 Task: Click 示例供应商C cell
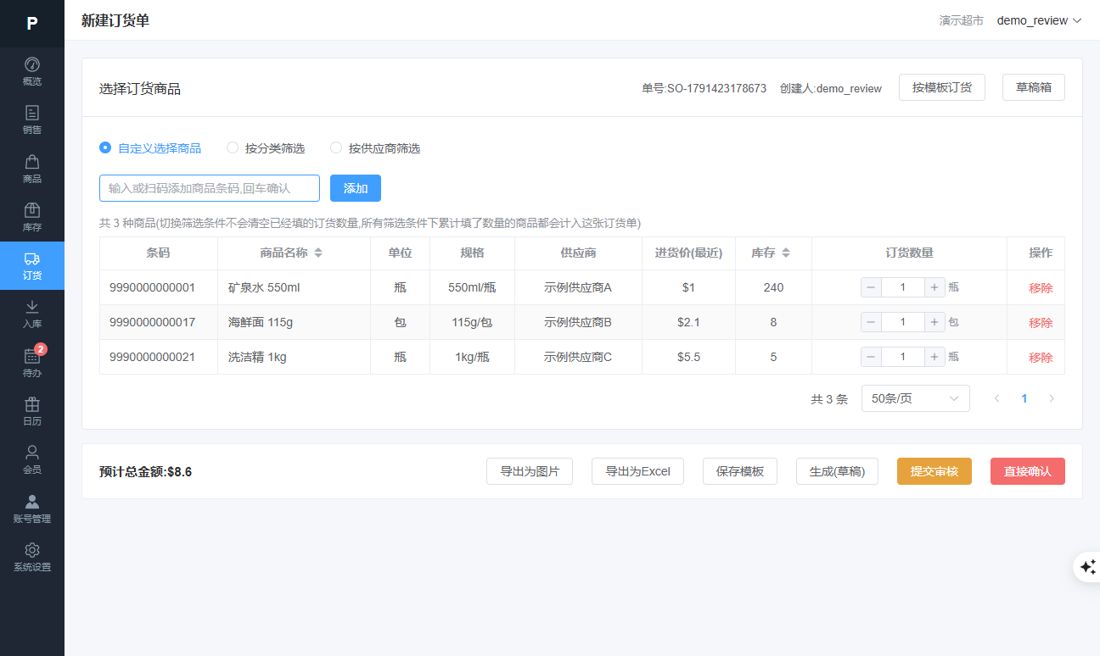(578, 357)
